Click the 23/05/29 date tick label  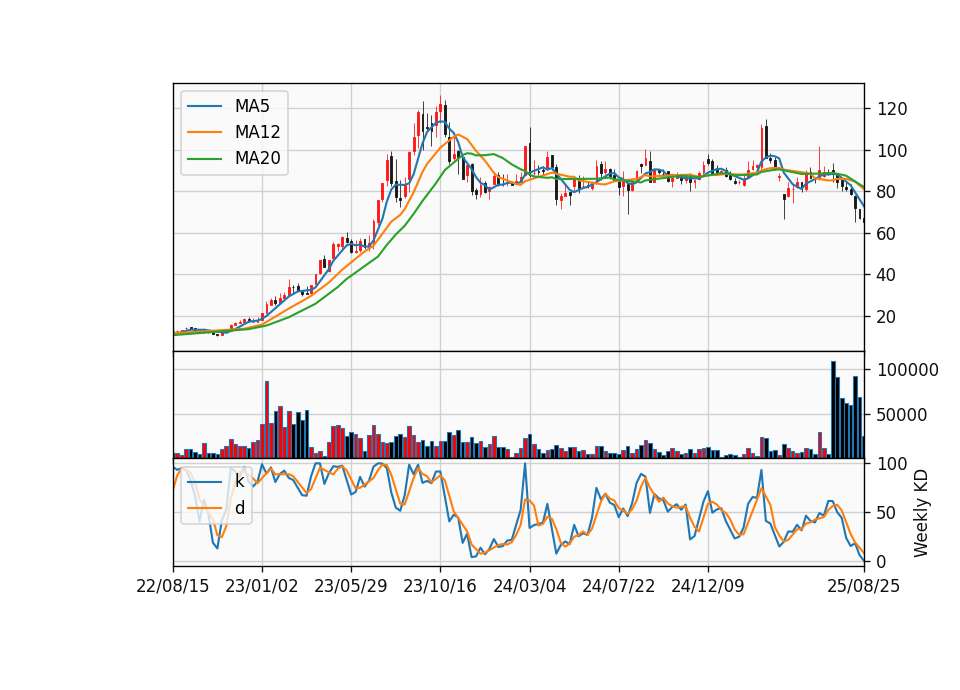point(351,586)
